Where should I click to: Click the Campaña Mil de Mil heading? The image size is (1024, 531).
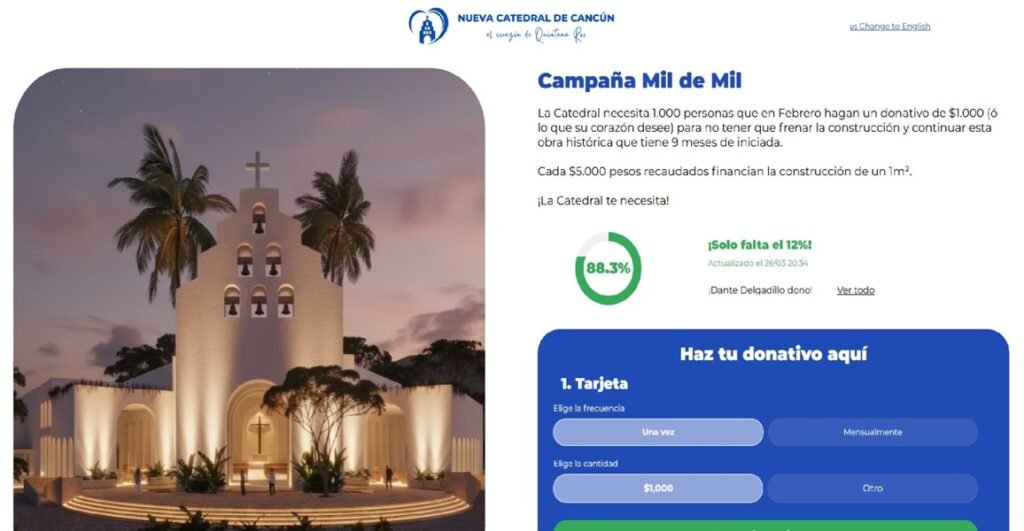[639, 80]
